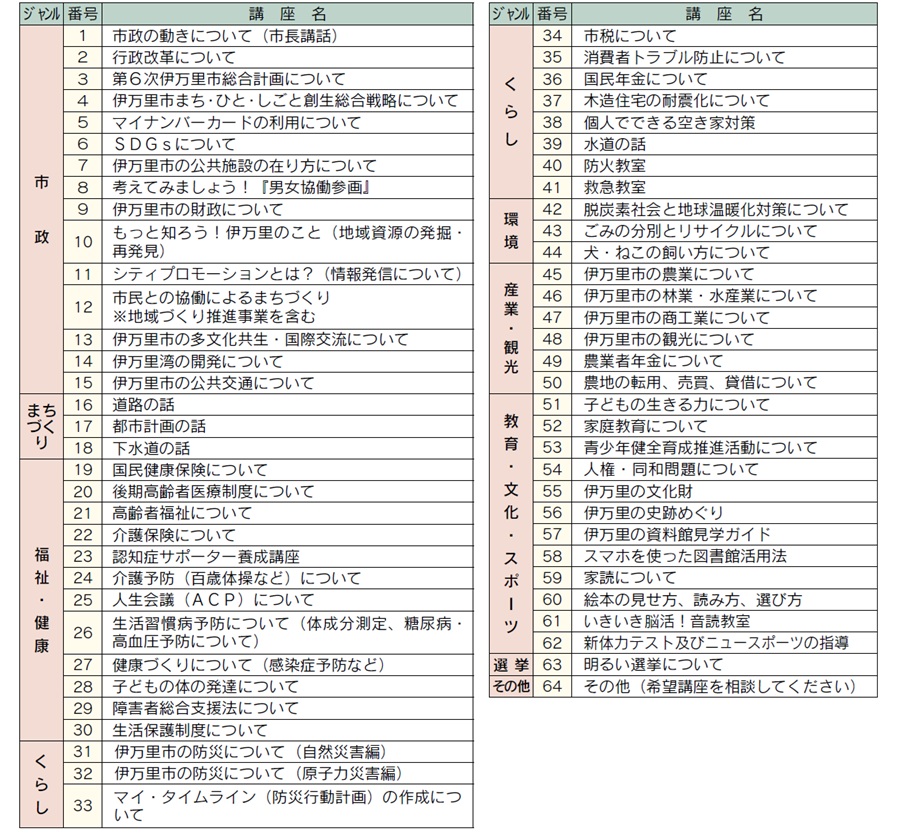
Task: Select その他（希望講座を相談してください）
Action: coord(720,687)
